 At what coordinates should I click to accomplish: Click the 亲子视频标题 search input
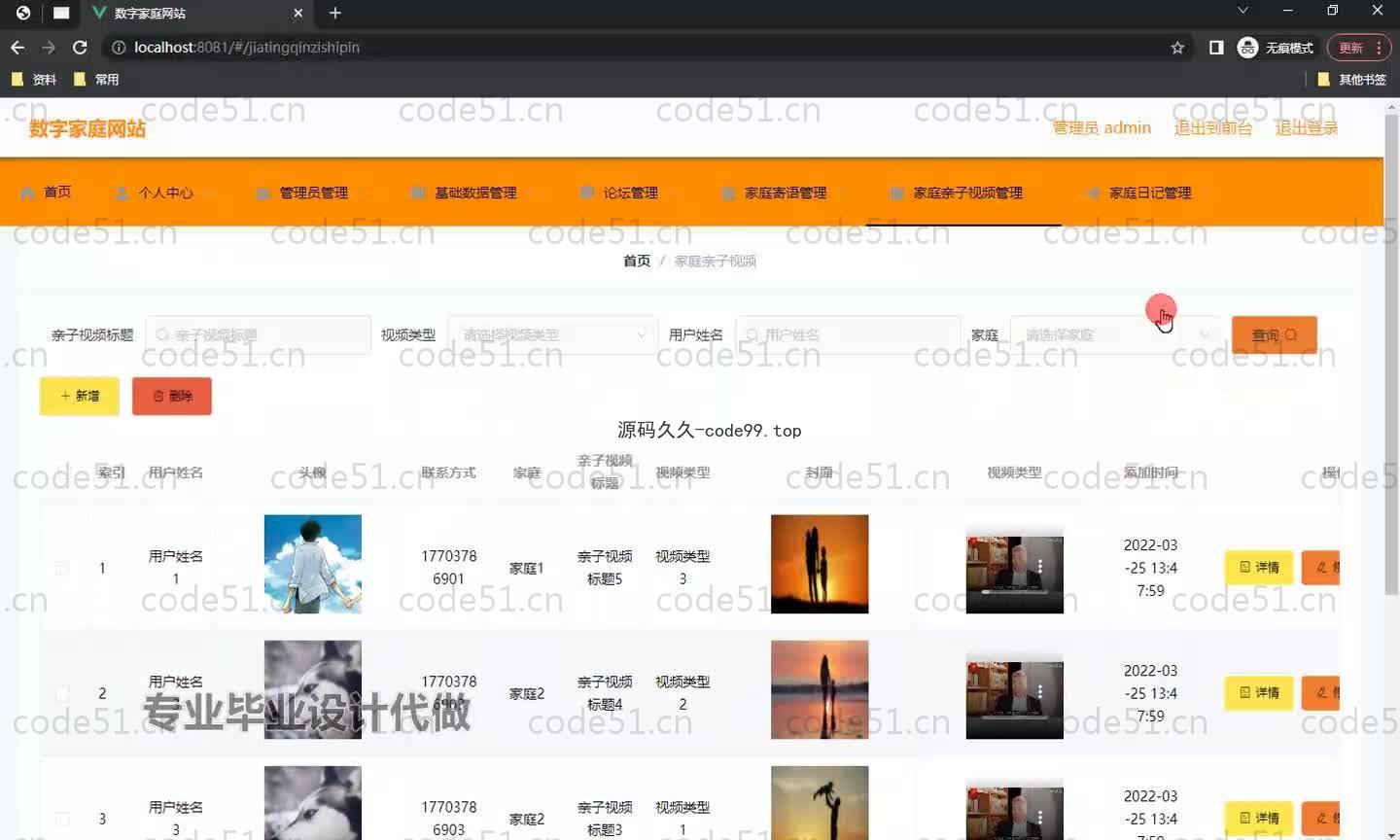(x=258, y=334)
